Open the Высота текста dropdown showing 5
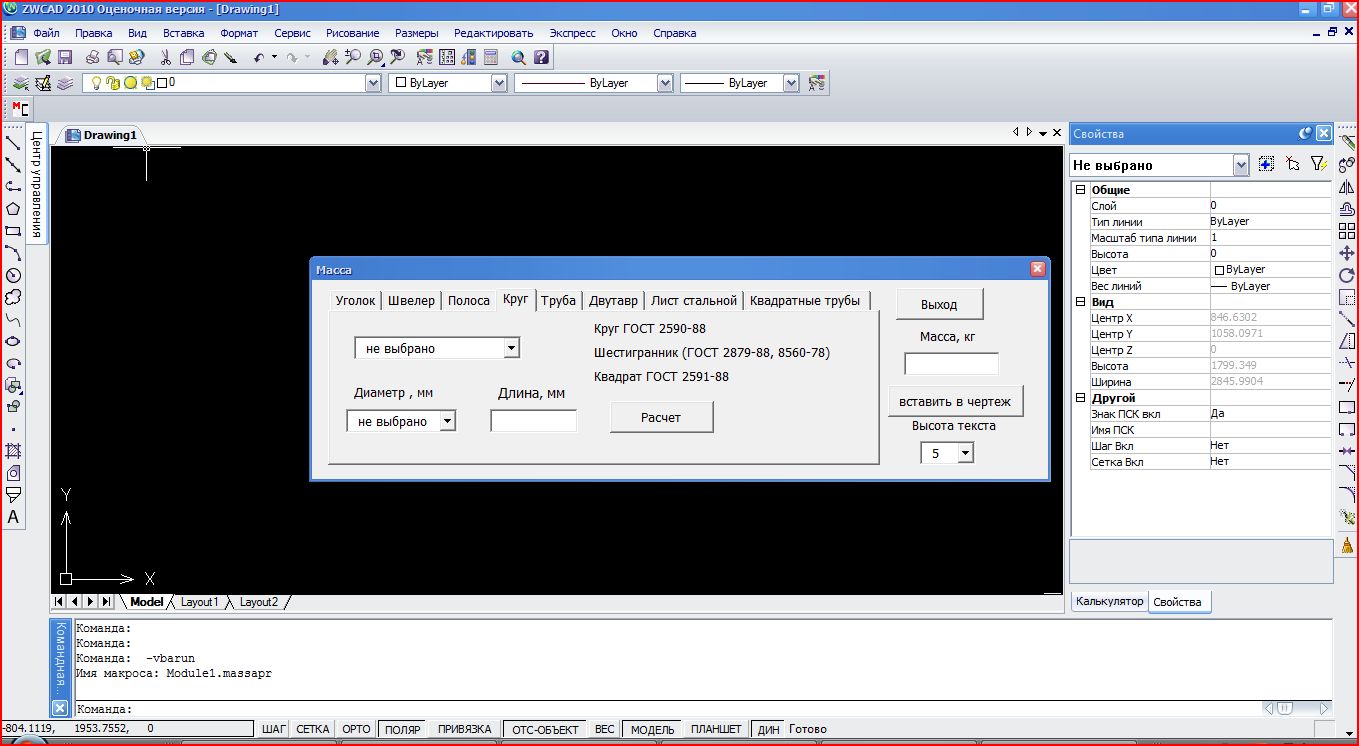 (x=965, y=453)
